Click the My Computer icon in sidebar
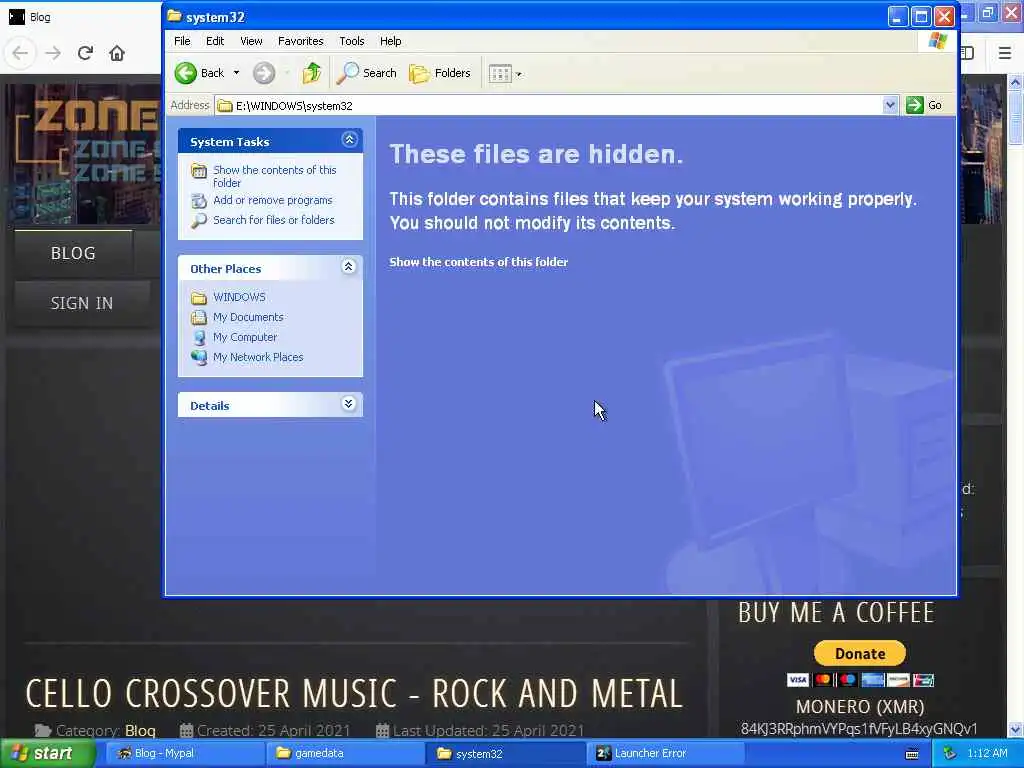The image size is (1024, 768). pos(199,338)
